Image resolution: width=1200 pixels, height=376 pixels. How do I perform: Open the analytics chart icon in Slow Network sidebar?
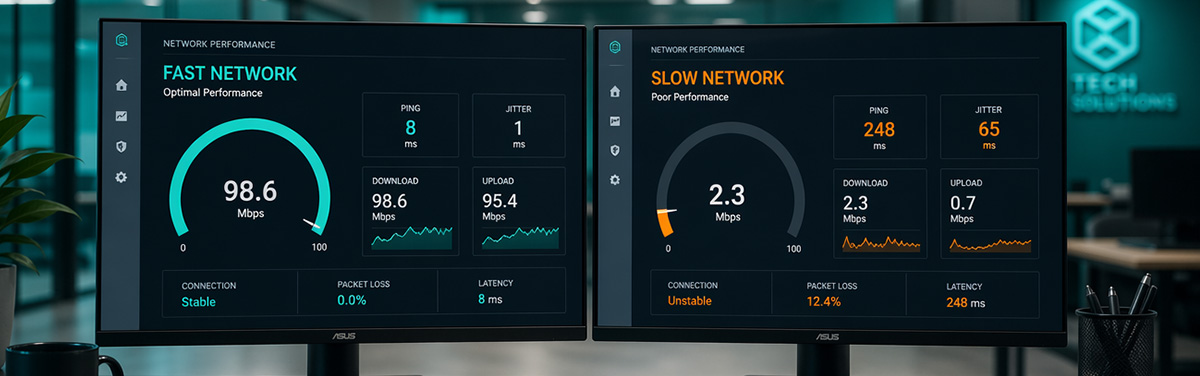[x=615, y=121]
